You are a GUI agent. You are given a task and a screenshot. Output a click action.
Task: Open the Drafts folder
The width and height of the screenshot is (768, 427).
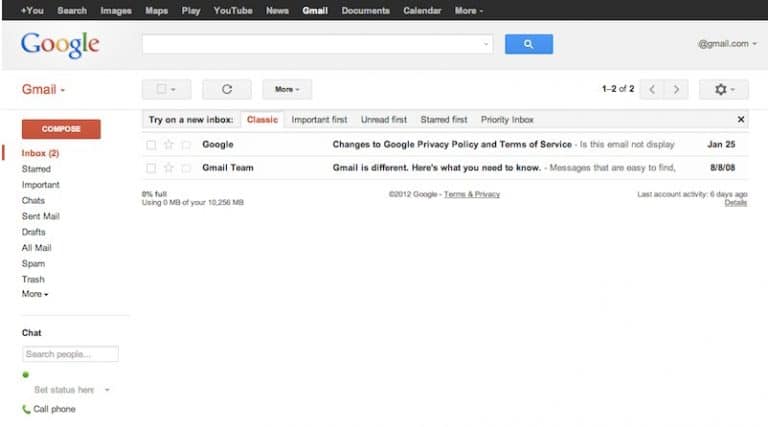pyautogui.click(x=33, y=232)
